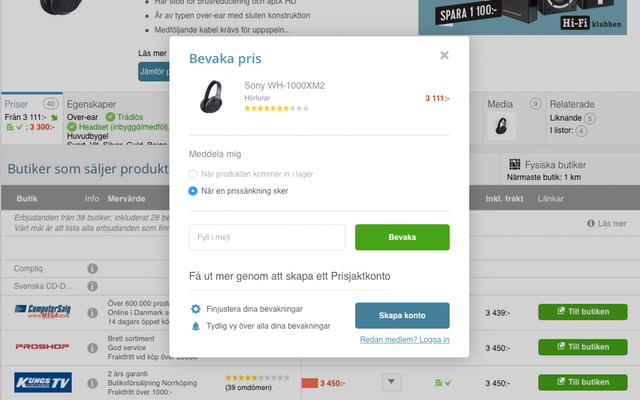
Task: Click the 'Läs mer' info icon at right
Action: coord(591,223)
